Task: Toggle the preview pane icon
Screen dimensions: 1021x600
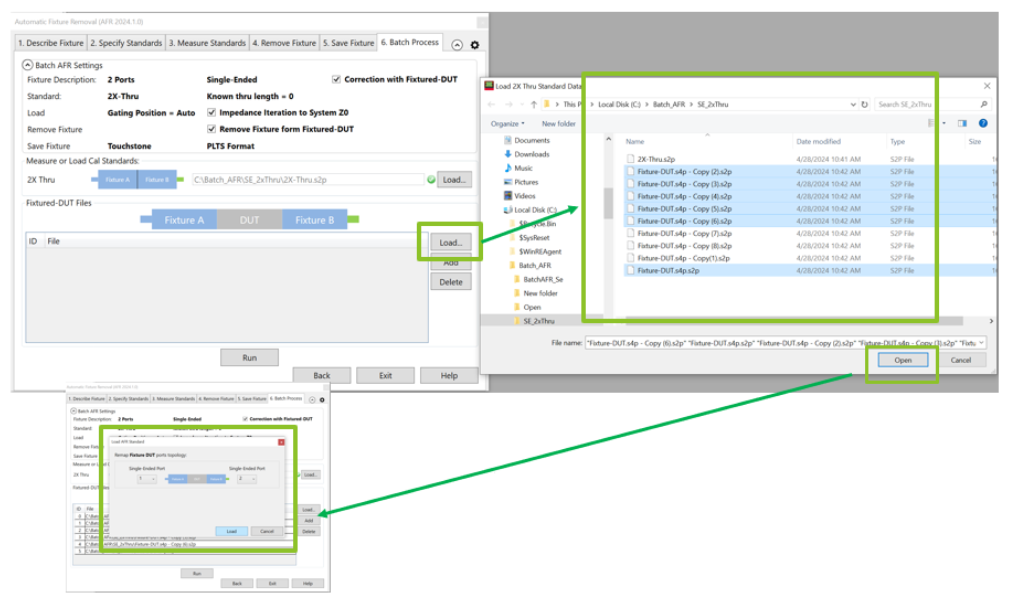Action: pos(961,123)
